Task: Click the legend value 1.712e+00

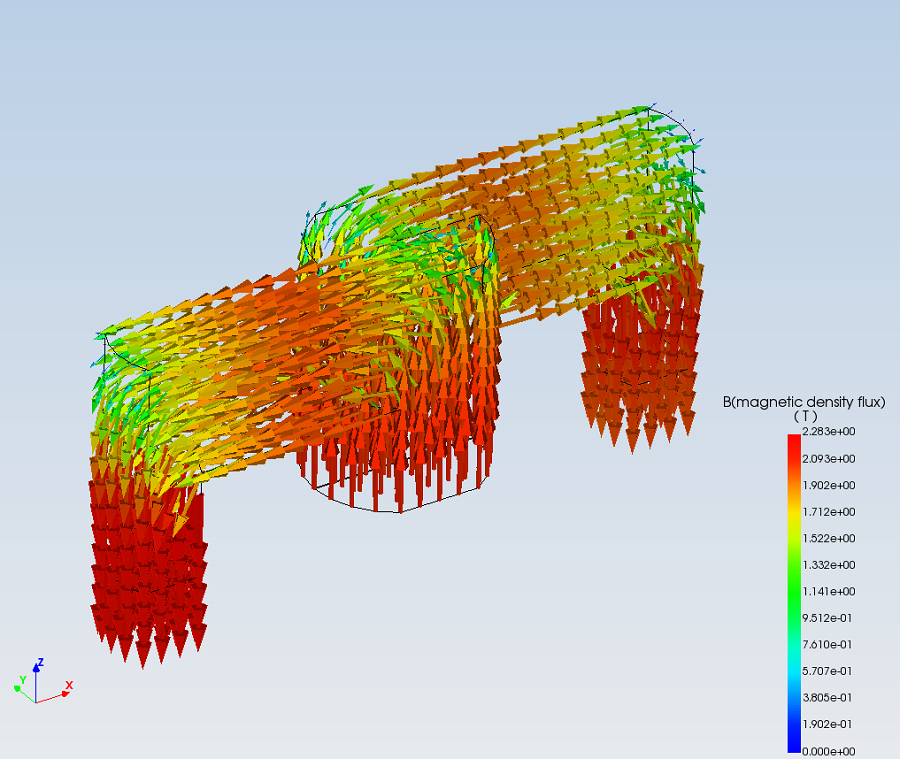Action: 829,512
